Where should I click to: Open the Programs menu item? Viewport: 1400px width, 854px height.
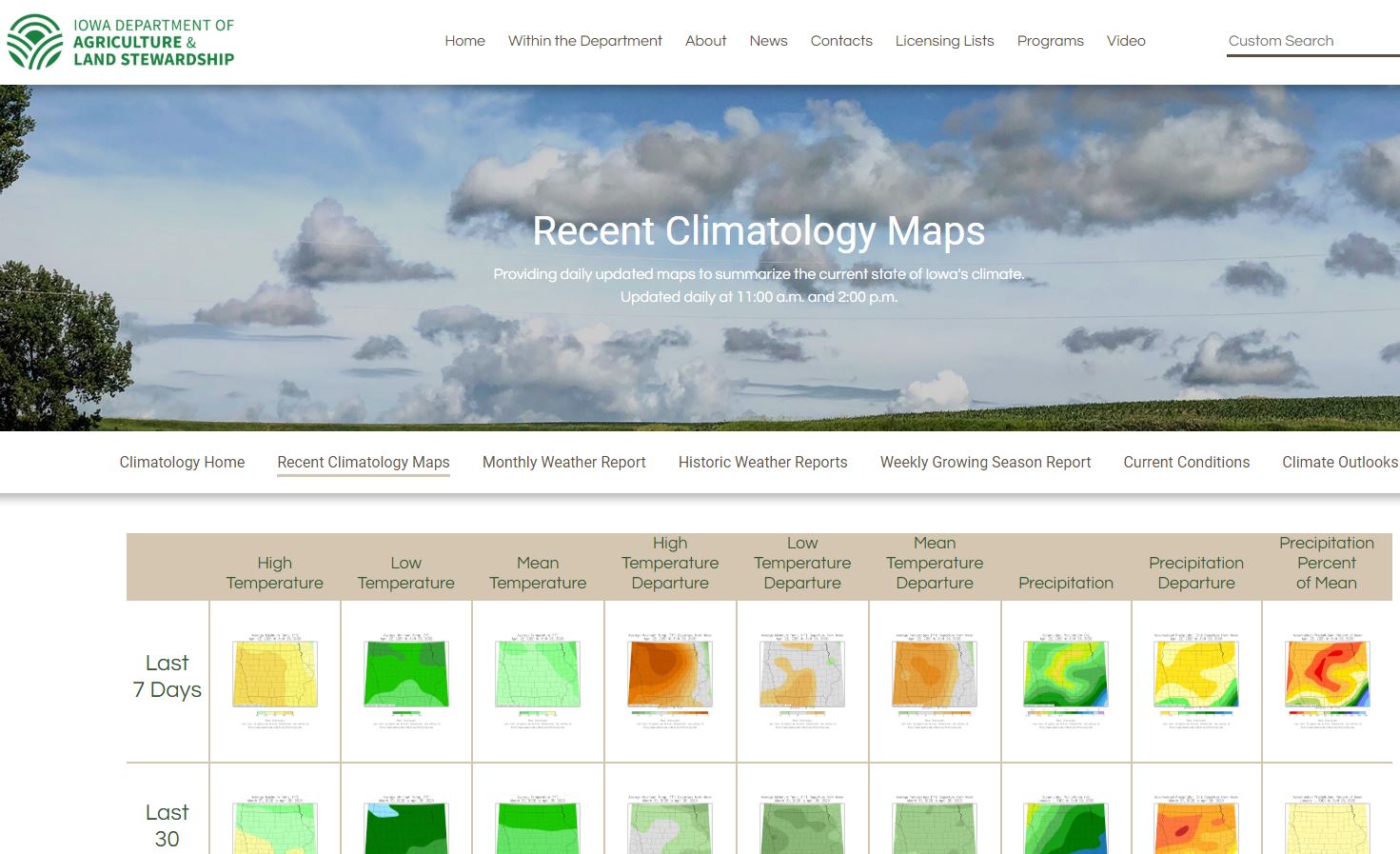(x=1050, y=41)
